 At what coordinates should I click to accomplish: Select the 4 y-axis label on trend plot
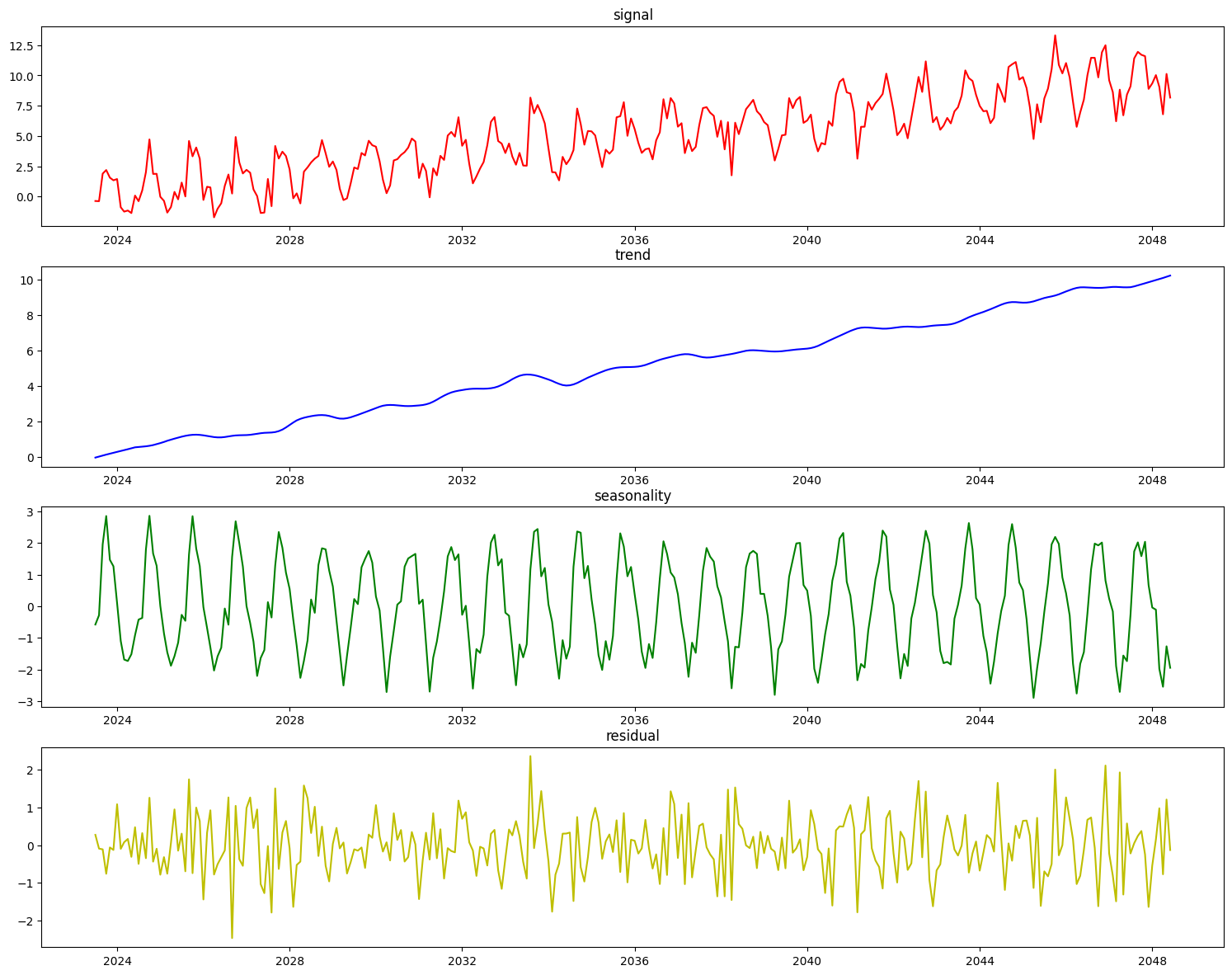[x=30, y=387]
